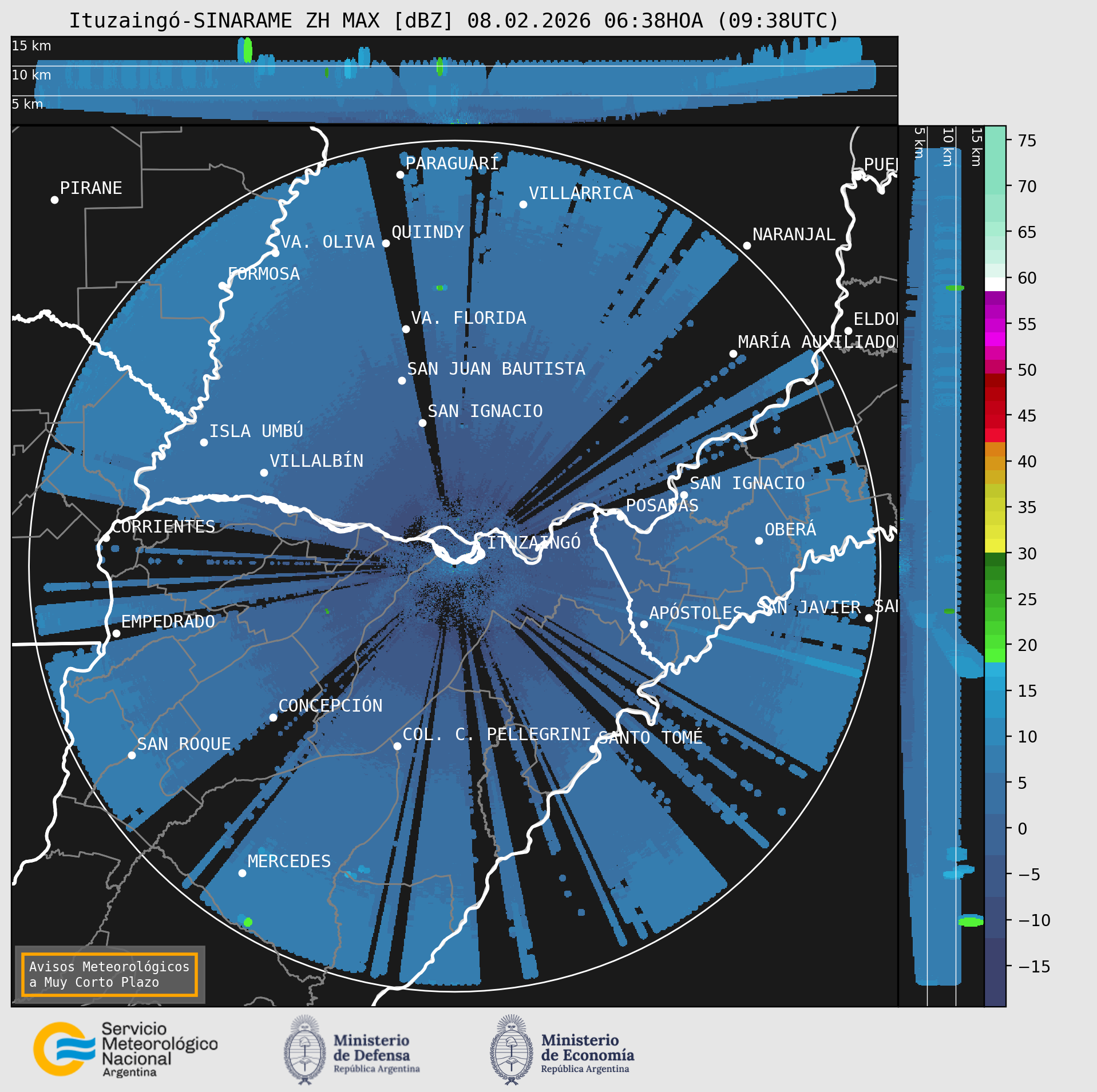Click the EMPEDRADO city label
This screenshot has width=1097, height=1092.
(x=168, y=622)
